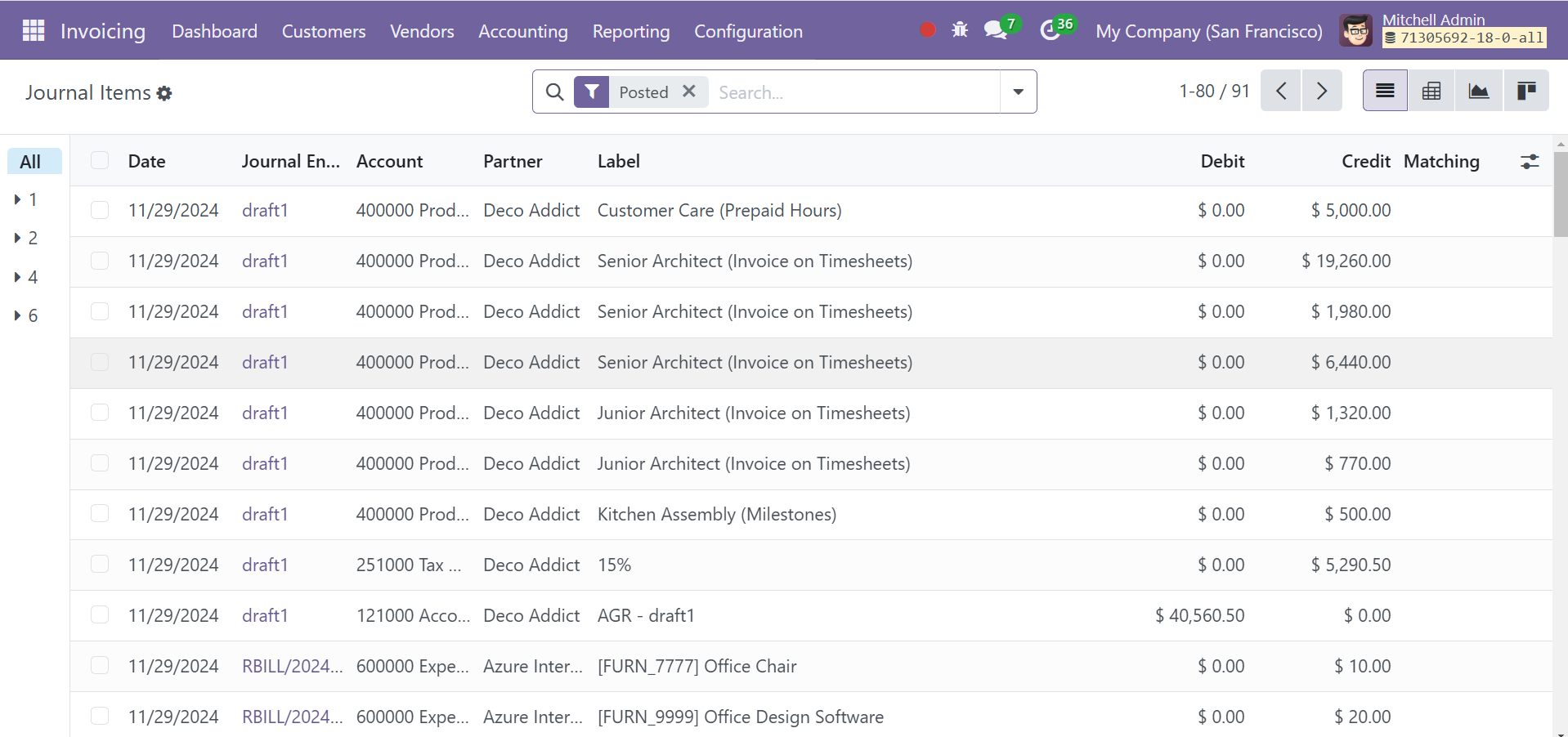Image resolution: width=1568 pixels, height=737 pixels.
Task: Check the $ 6,440.00 credit row
Action: tap(100, 362)
